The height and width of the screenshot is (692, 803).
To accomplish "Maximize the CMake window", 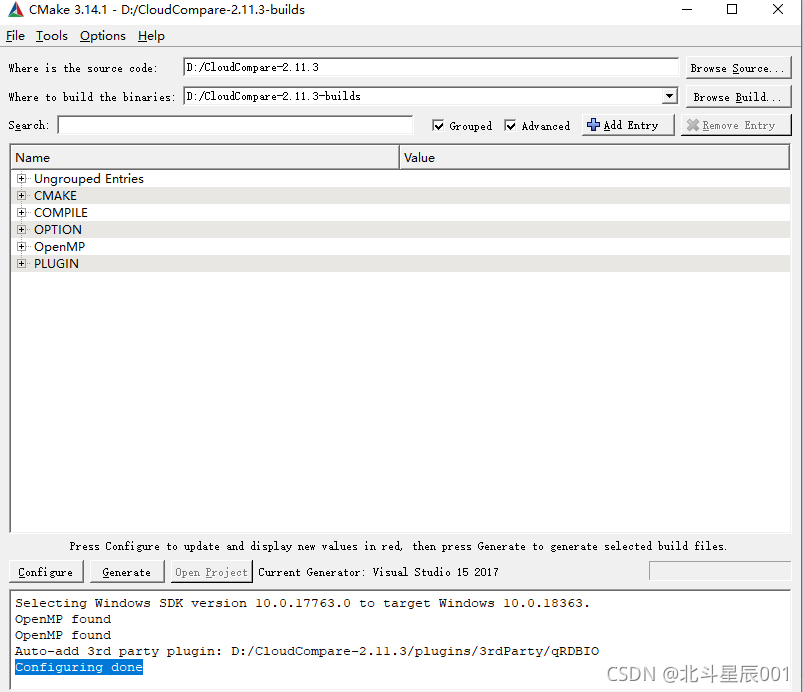I will 732,10.
